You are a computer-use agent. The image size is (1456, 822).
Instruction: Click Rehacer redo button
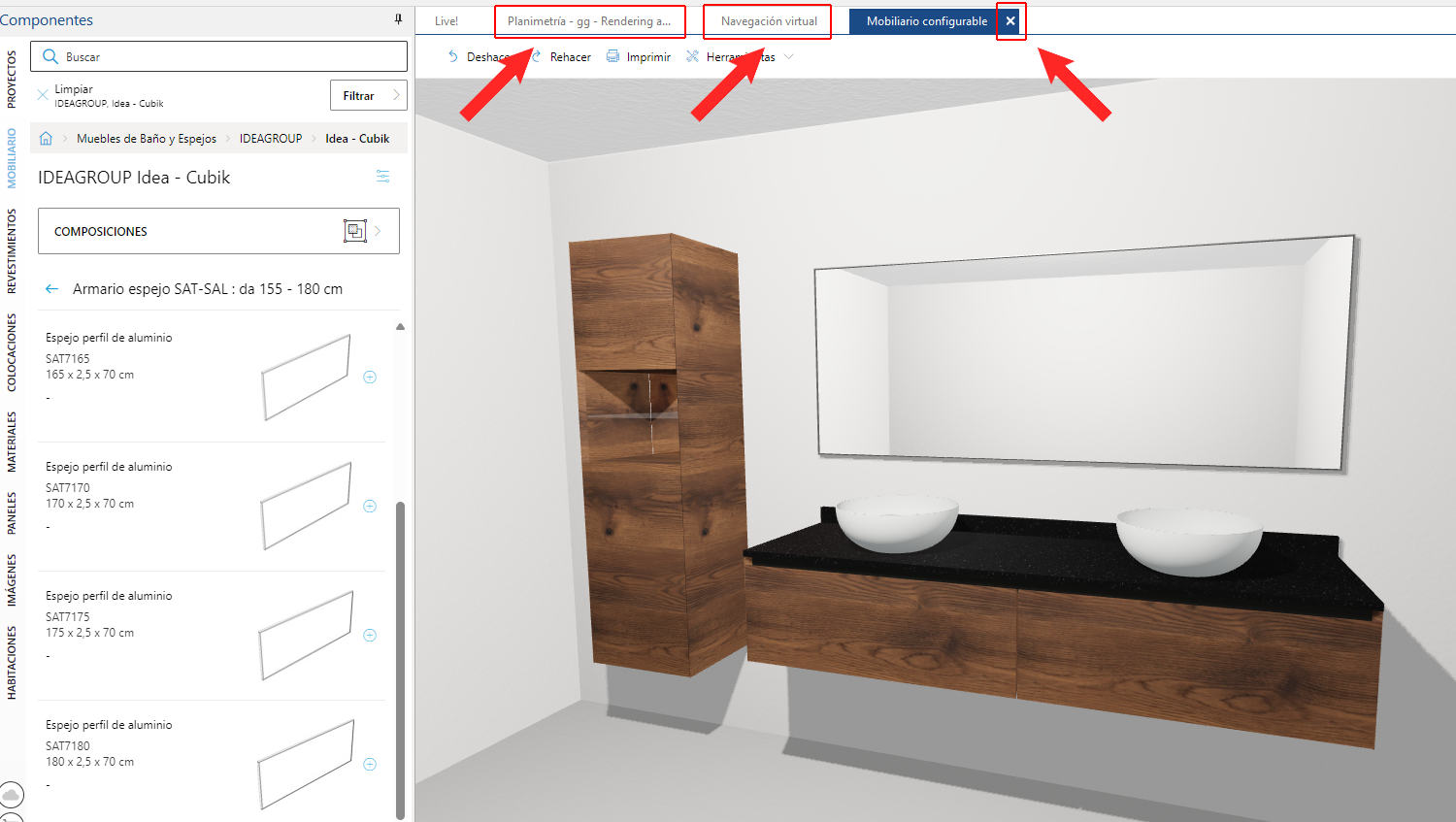coord(561,56)
